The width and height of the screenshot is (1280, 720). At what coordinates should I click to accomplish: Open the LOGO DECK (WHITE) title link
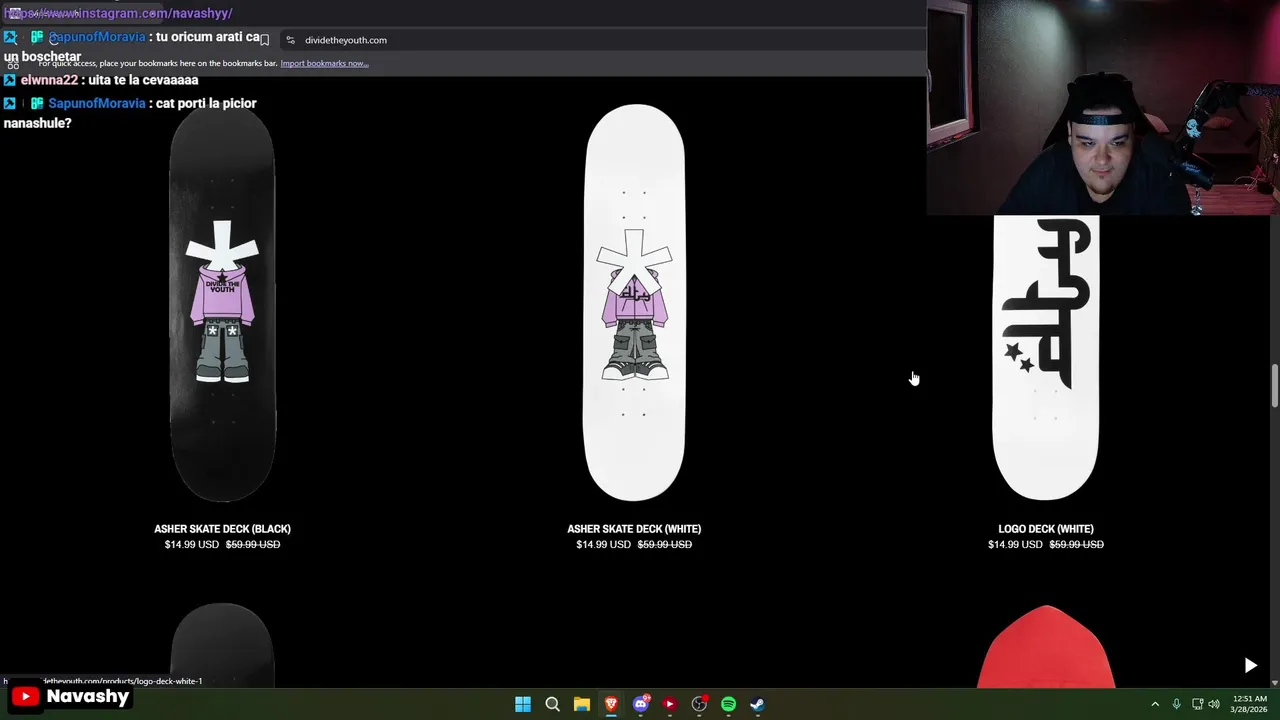(1046, 529)
